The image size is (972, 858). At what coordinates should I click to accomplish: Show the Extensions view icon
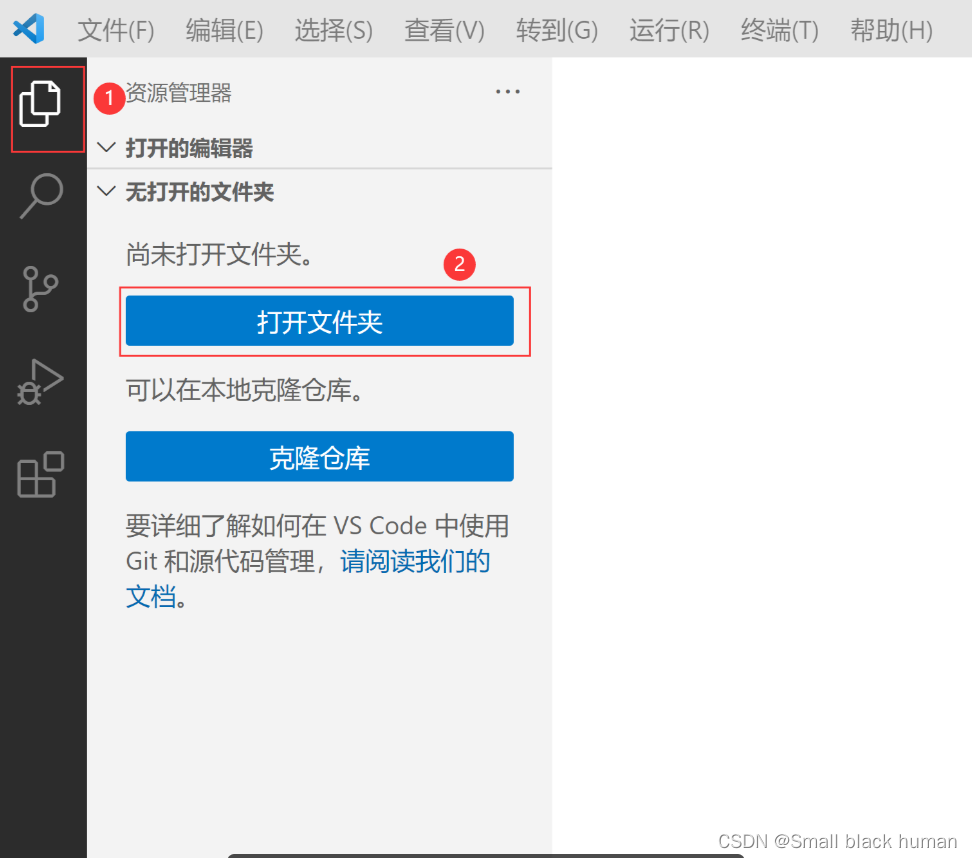(41, 475)
